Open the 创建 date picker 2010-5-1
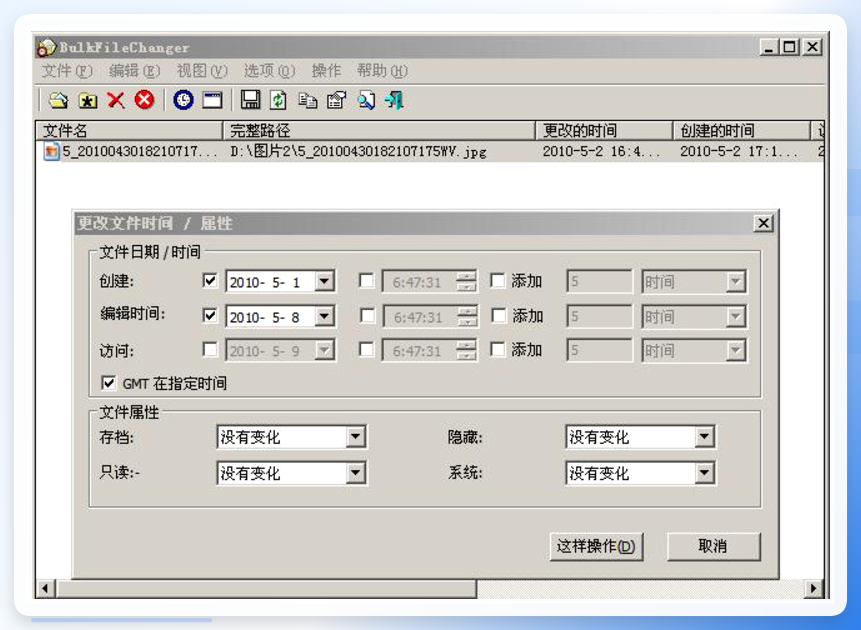This screenshot has height=630, width=861. click(x=325, y=282)
